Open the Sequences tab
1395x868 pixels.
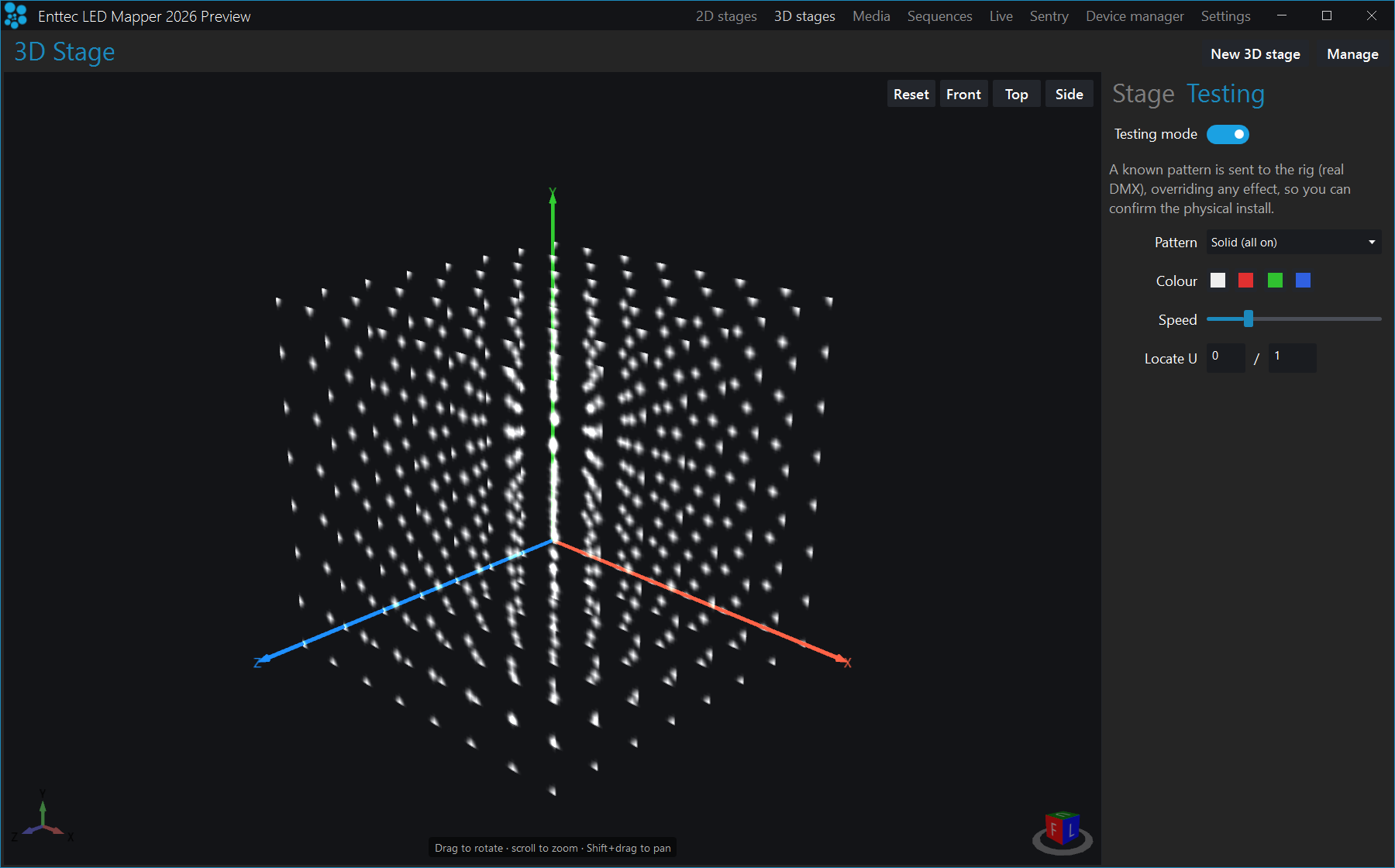click(939, 16)
